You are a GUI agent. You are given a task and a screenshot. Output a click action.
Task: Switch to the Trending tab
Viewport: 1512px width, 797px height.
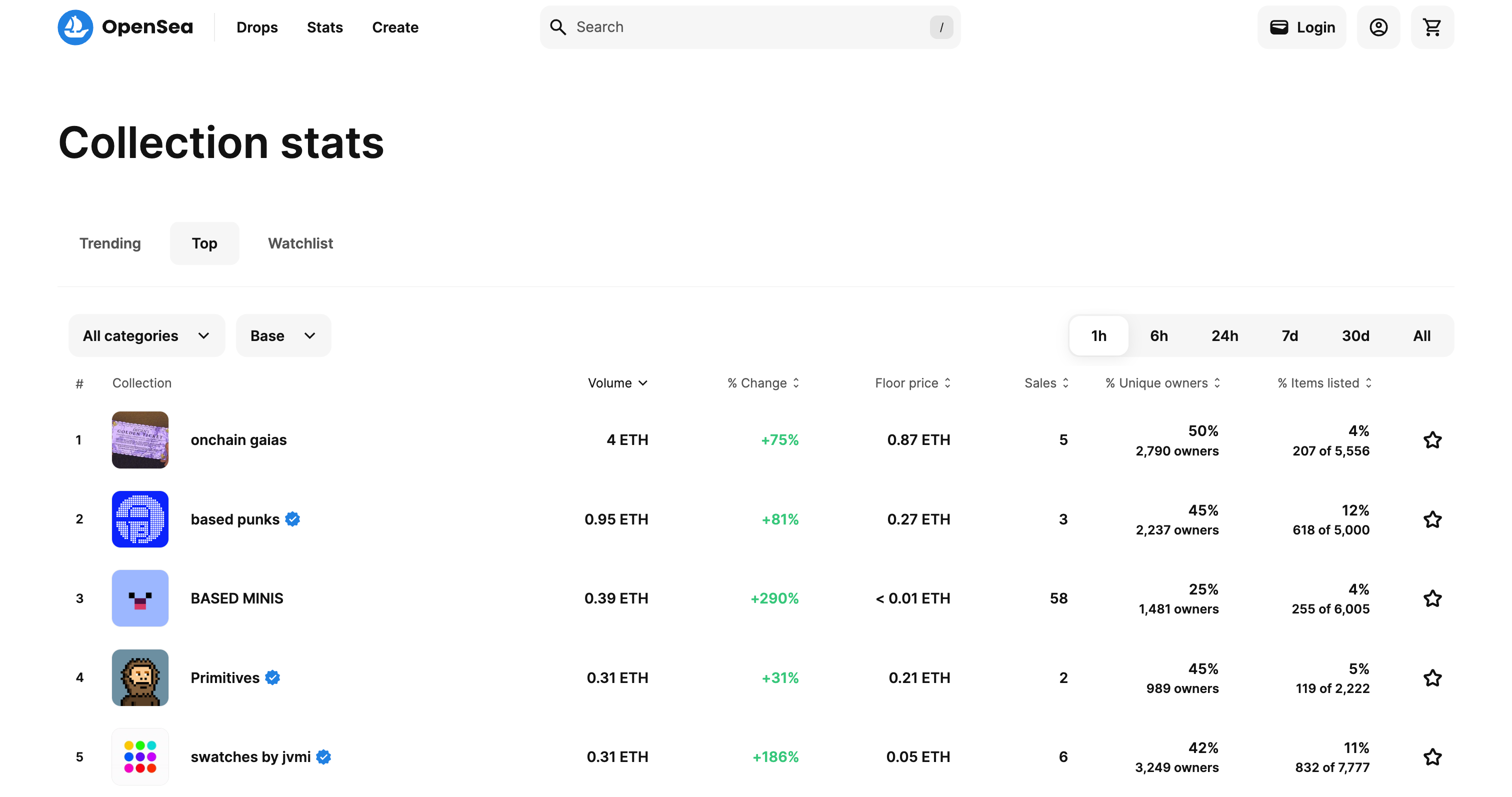point(110,243)
